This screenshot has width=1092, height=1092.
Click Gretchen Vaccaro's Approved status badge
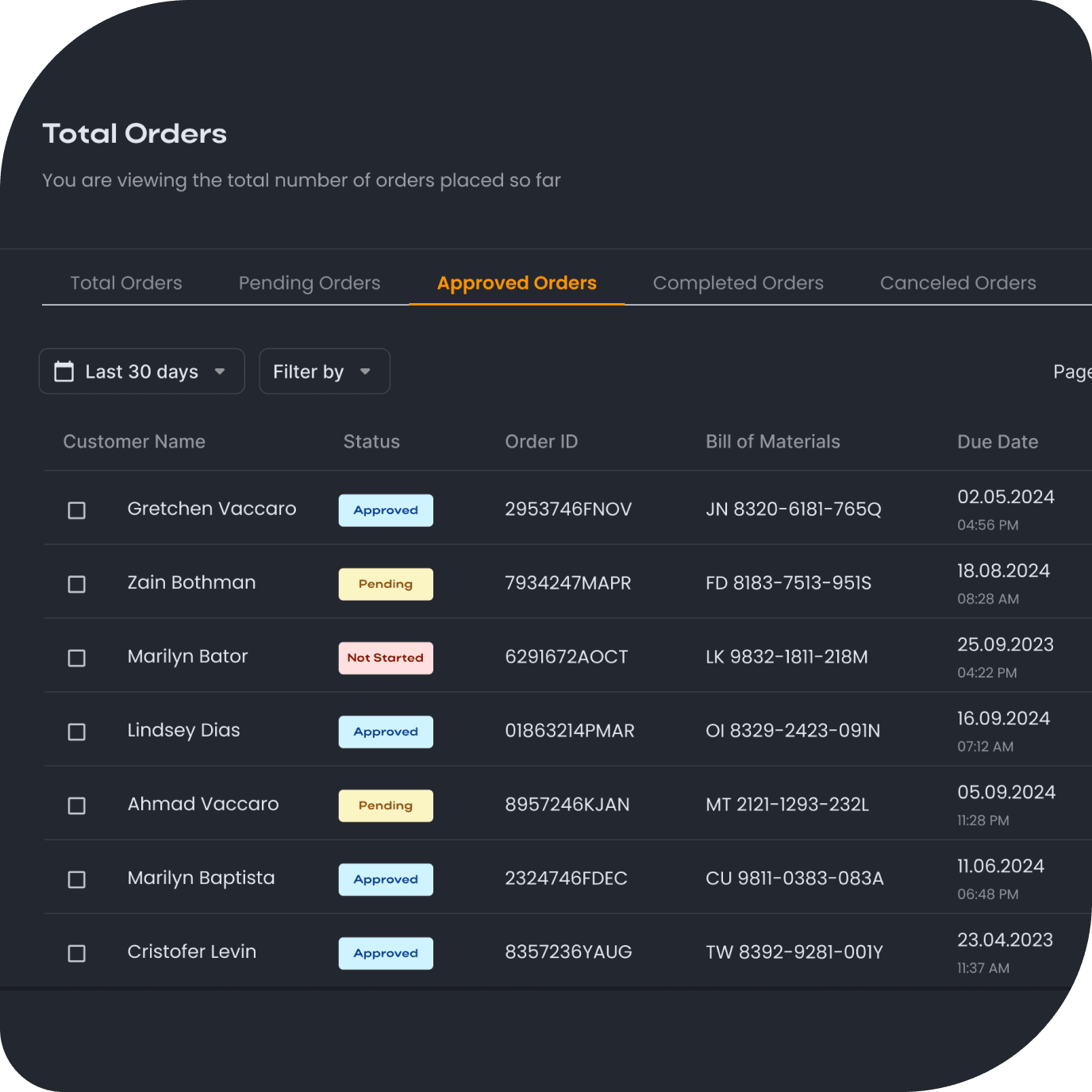tap(386, 510)
